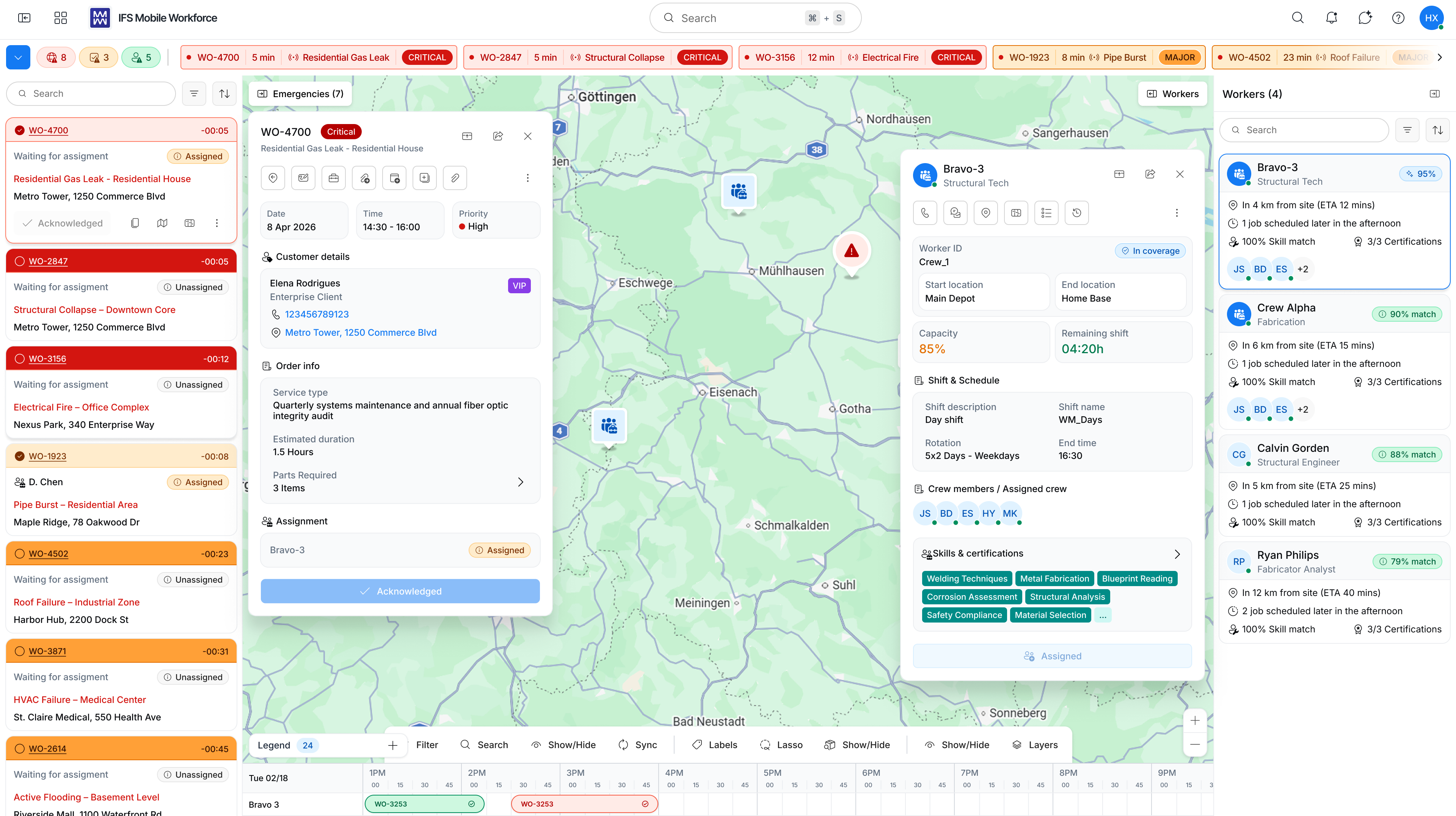Select red WO-3253 timeline bar
The image size is (1456, 816).
pyautogui.click(x=584, y=804)
